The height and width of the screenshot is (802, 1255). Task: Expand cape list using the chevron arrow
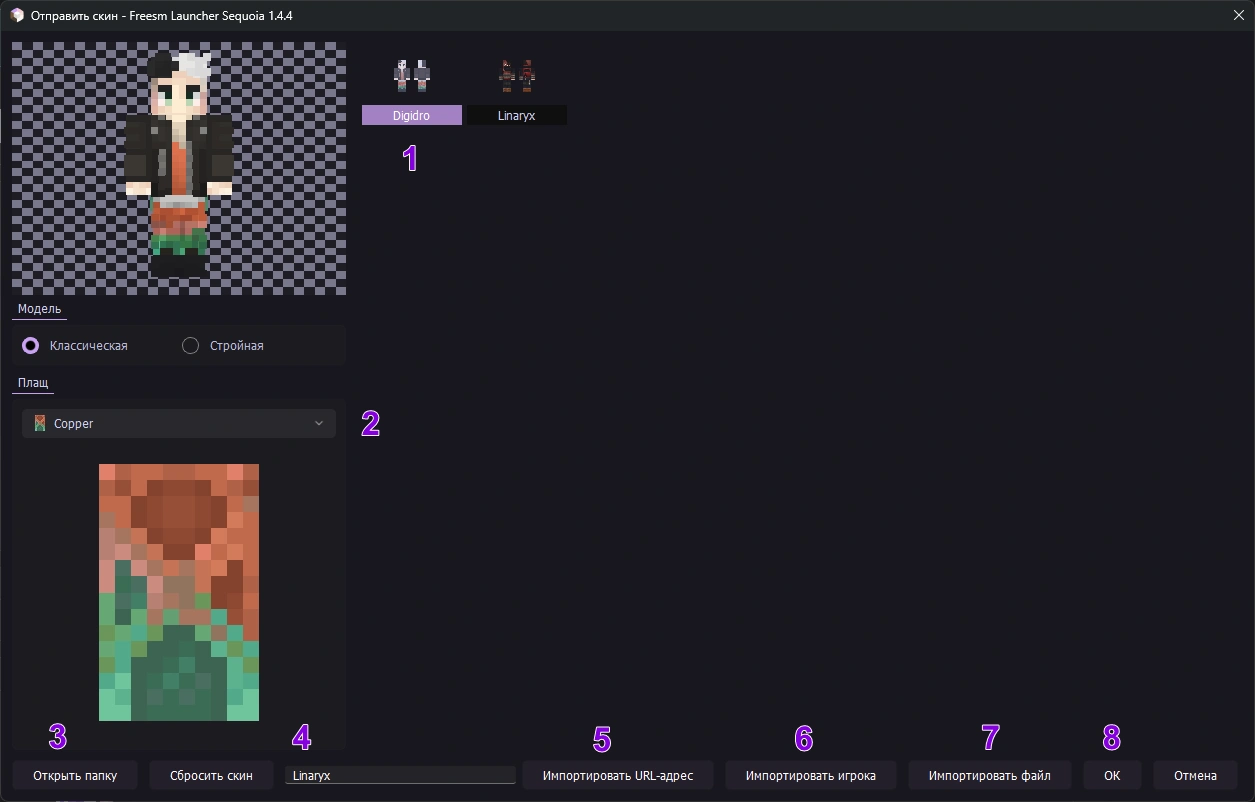click(x=319, y=423)
